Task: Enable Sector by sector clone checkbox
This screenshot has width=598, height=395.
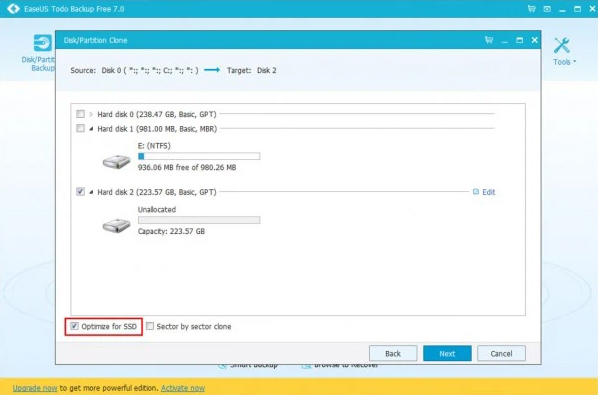Action: pos(150,326)
